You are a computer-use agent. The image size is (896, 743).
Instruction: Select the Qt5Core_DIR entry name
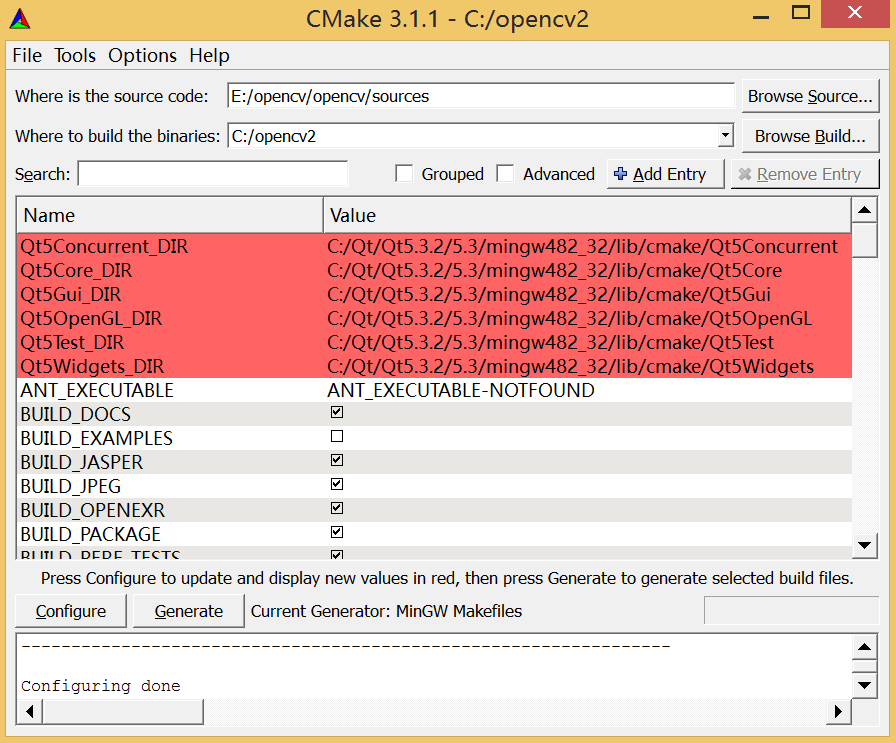pos(76,270)
